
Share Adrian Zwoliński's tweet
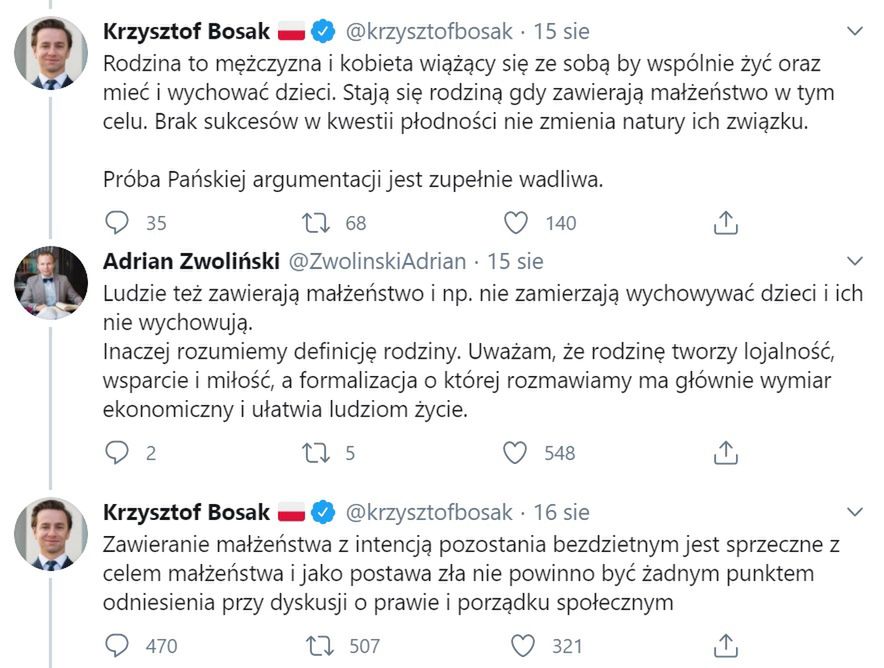coord(726,453)
